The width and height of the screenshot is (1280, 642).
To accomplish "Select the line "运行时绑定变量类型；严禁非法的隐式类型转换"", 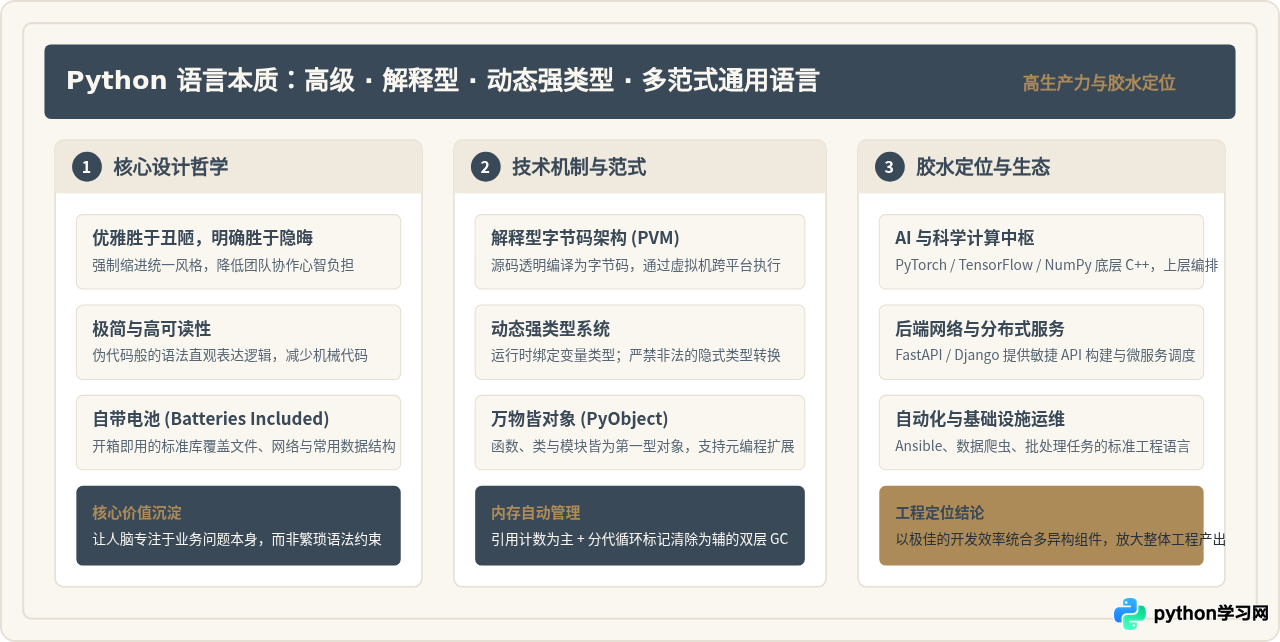I will click(x=636, y=355).
